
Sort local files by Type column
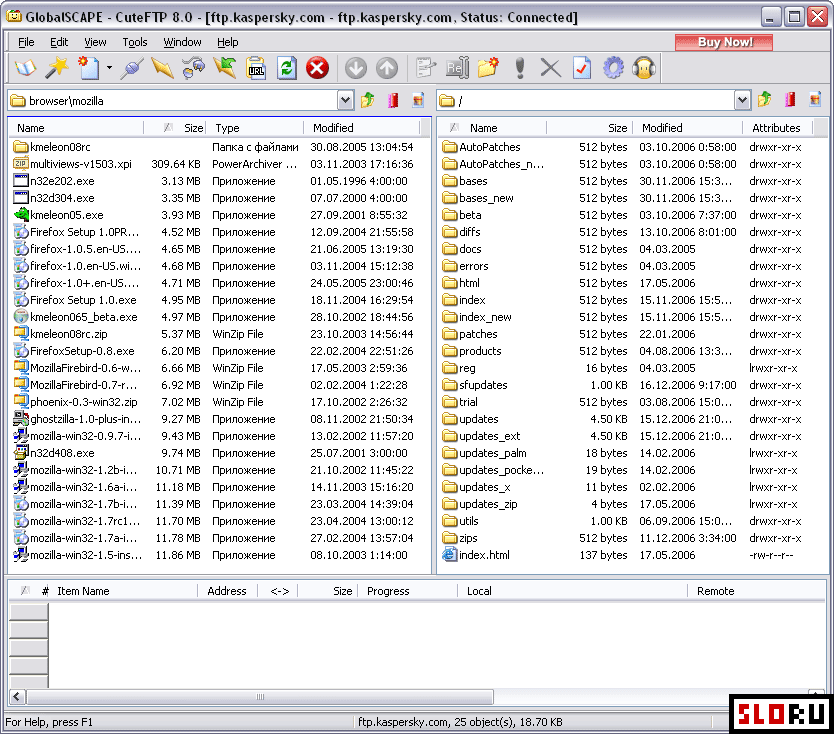coord(254,128)
